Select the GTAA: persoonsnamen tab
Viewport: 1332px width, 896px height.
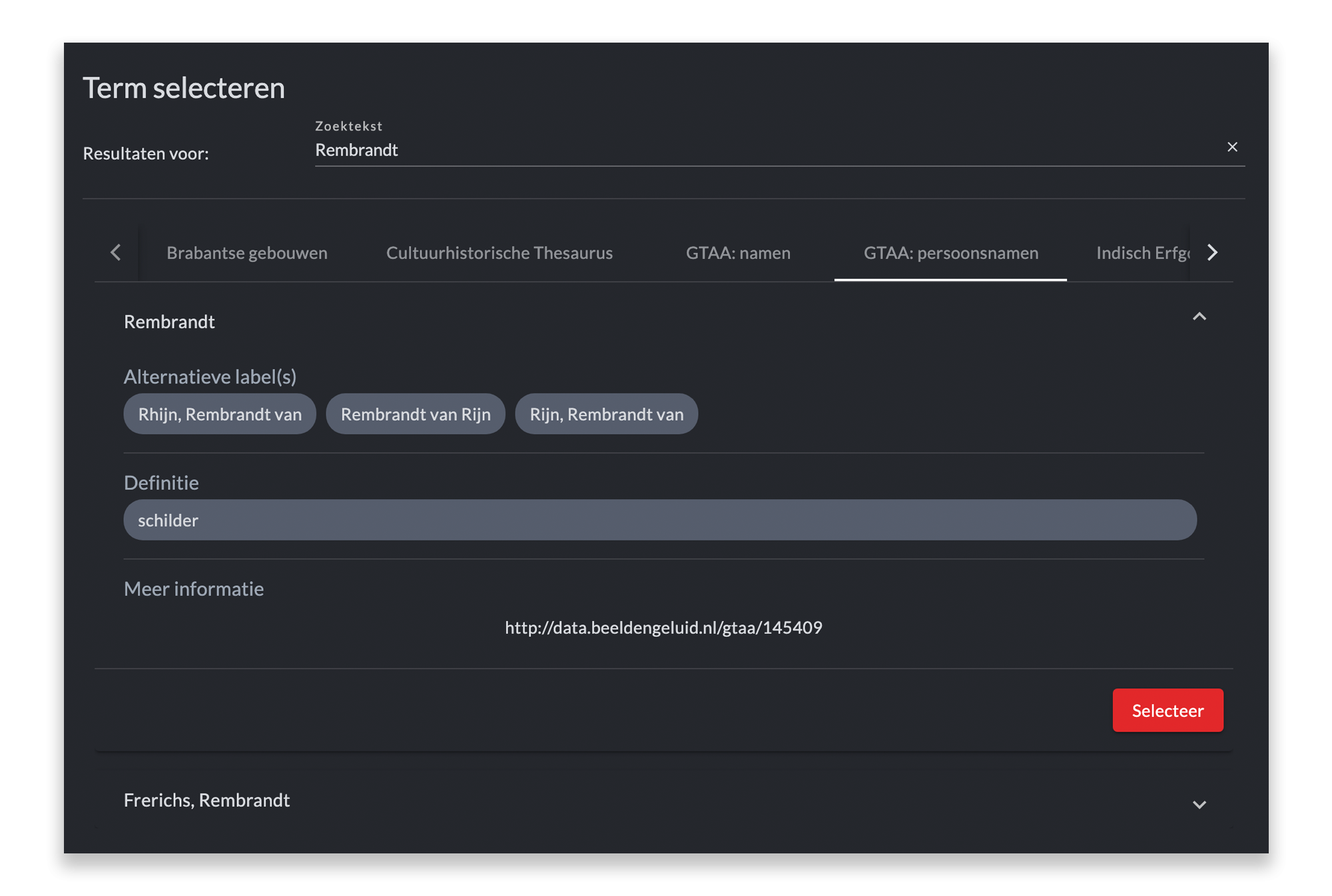[x=950, y=253]
